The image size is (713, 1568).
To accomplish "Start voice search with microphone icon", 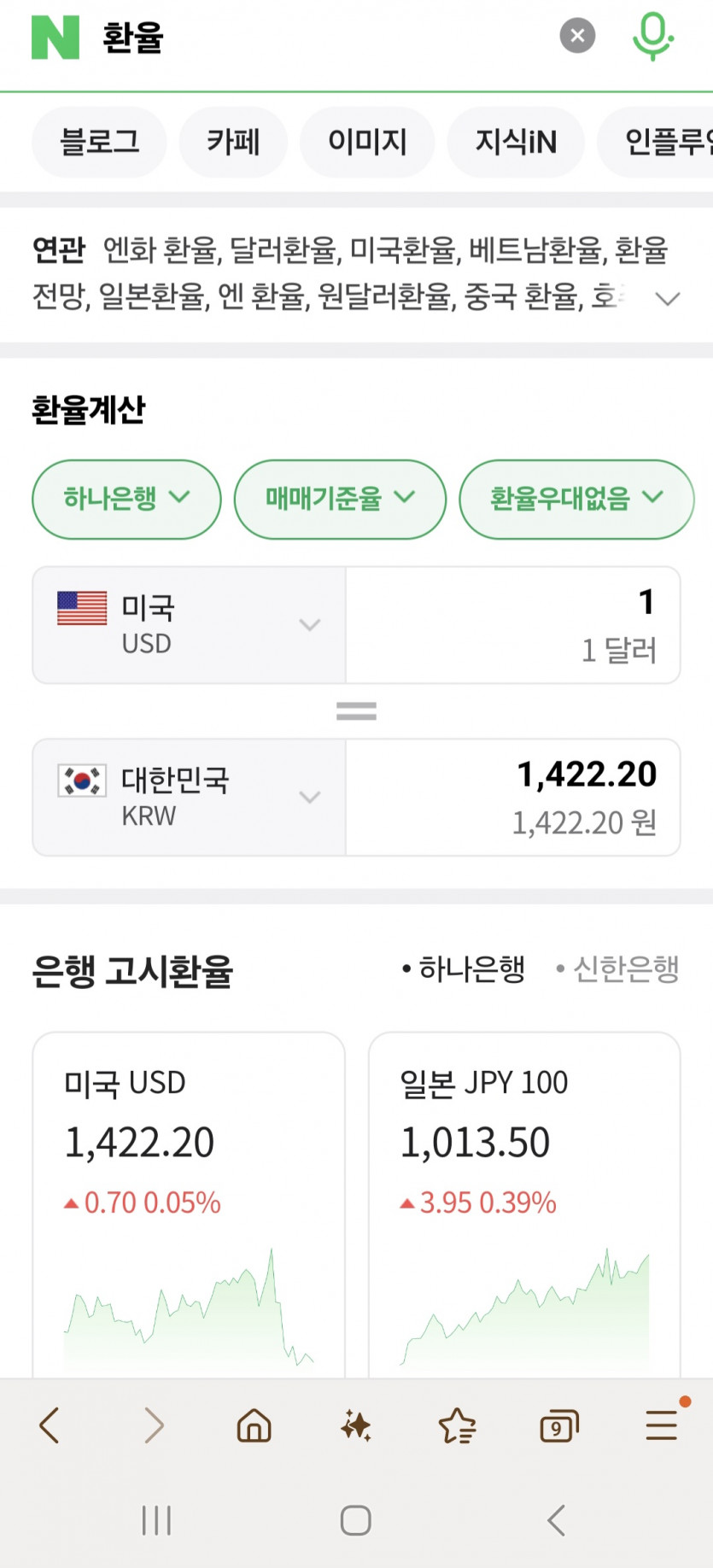I will [x=652, y=36].
